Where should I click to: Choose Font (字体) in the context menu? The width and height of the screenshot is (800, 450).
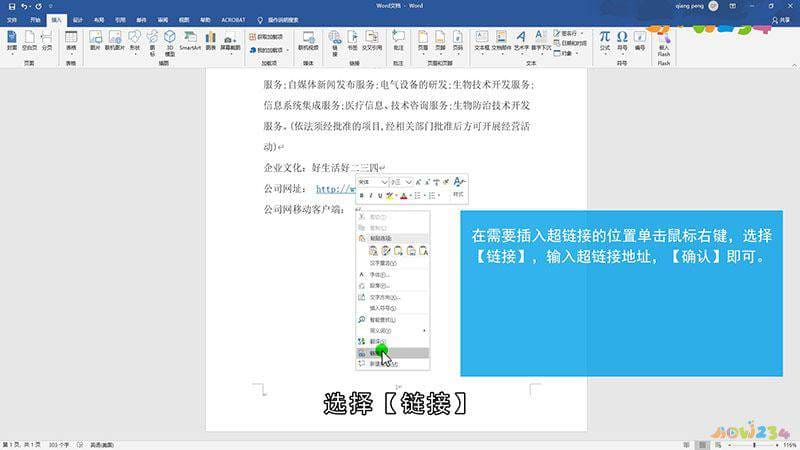pyautogui.click(x=392, y=274)
